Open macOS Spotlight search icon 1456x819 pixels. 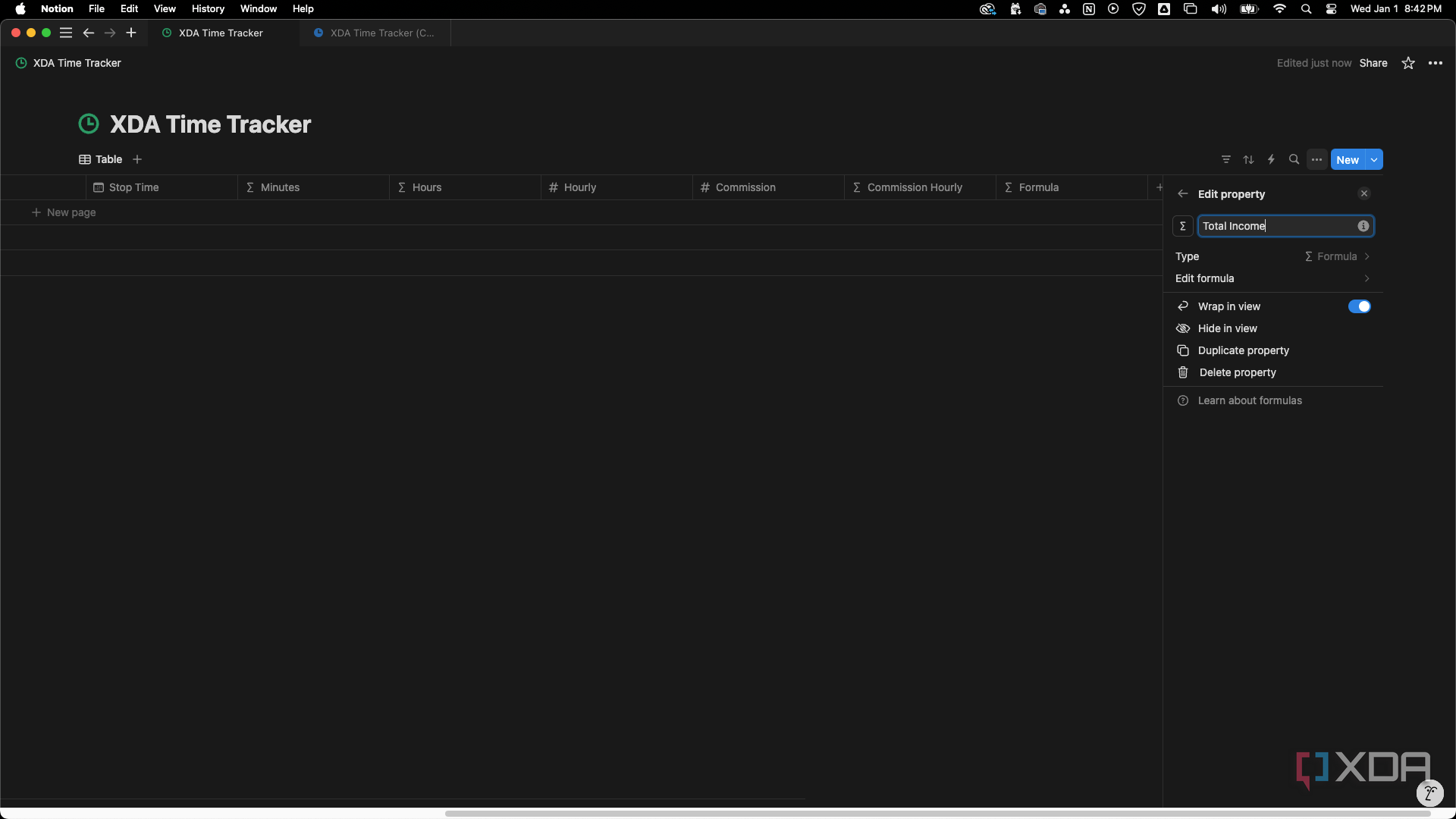(x=1306, y=9)
